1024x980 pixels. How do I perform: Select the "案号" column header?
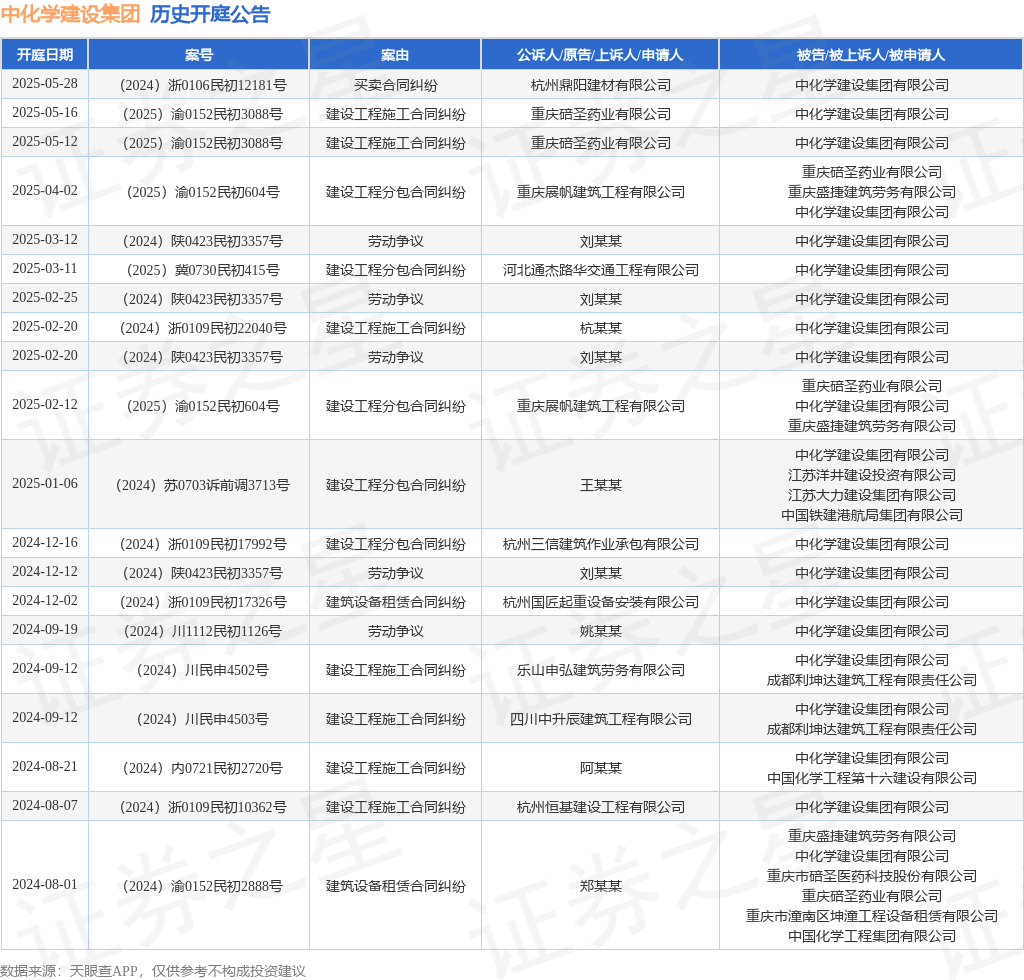tap(199, 55)
